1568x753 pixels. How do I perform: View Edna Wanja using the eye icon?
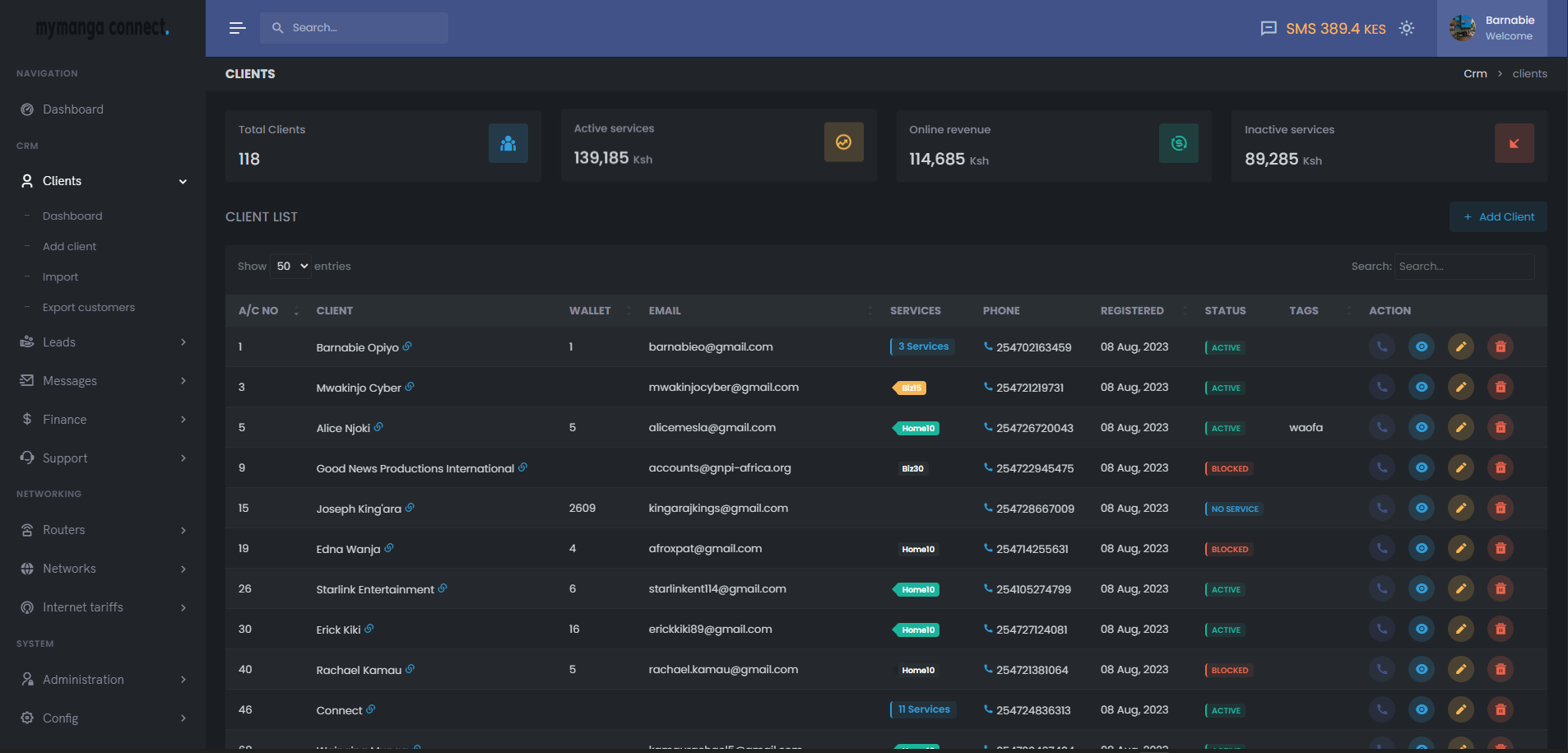coord(1421,549)
